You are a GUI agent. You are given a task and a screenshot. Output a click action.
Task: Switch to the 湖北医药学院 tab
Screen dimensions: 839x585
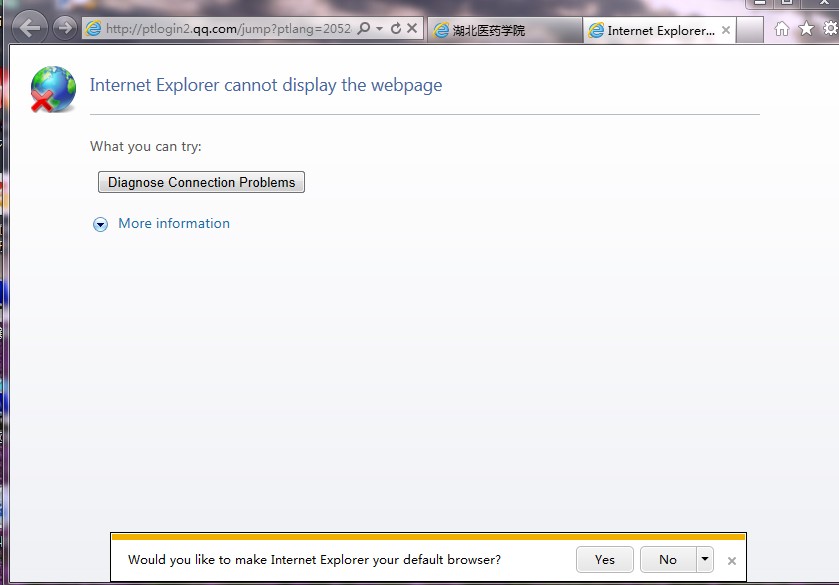click(505, 31)
